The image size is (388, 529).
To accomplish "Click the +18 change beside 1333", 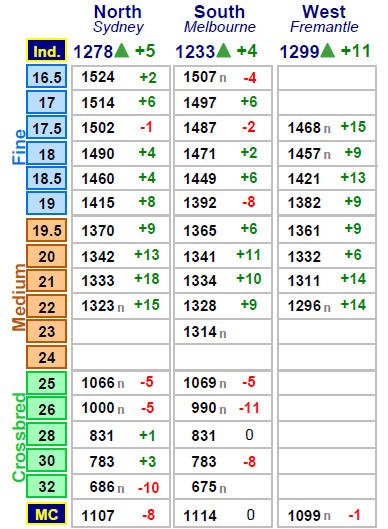I will pyautogui.click(x=147, y=279).
